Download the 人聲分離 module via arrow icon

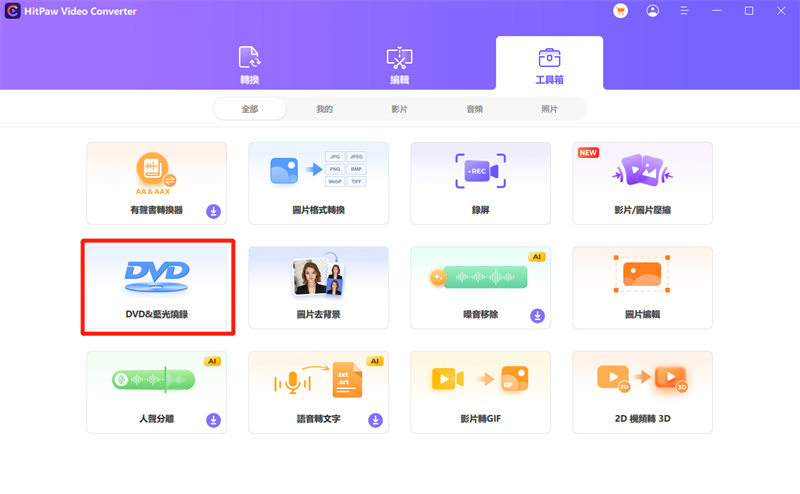(213, 420)
